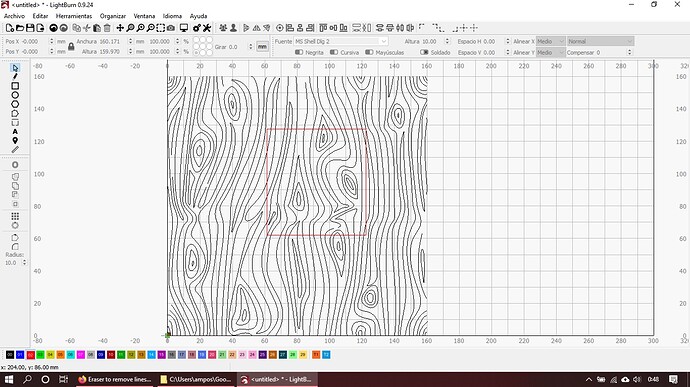690x387 pixels.
Task: Open the Editar menu
Action: click(40, 16)
